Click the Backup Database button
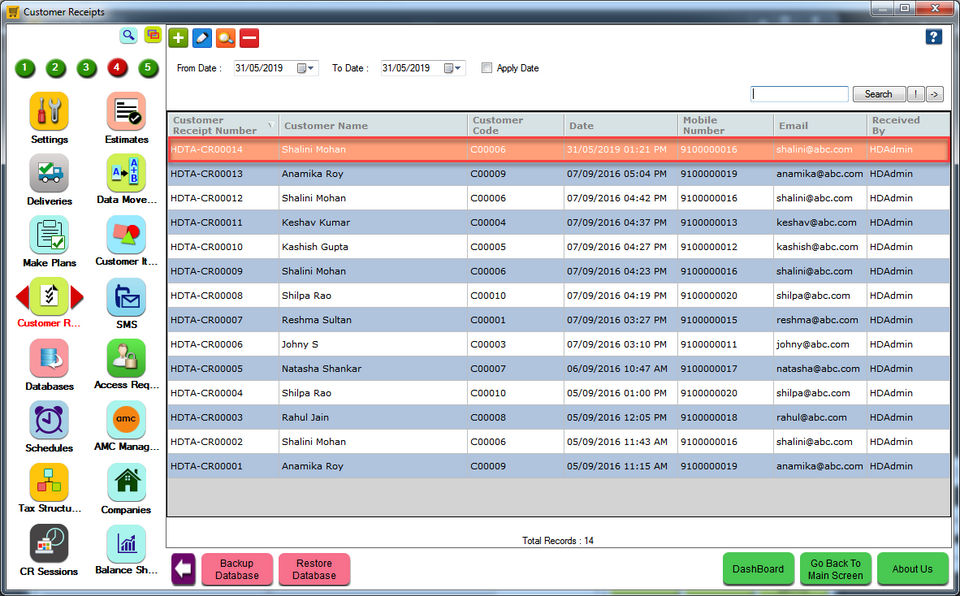This screenshot has width=960, height=596. (237, 569)
